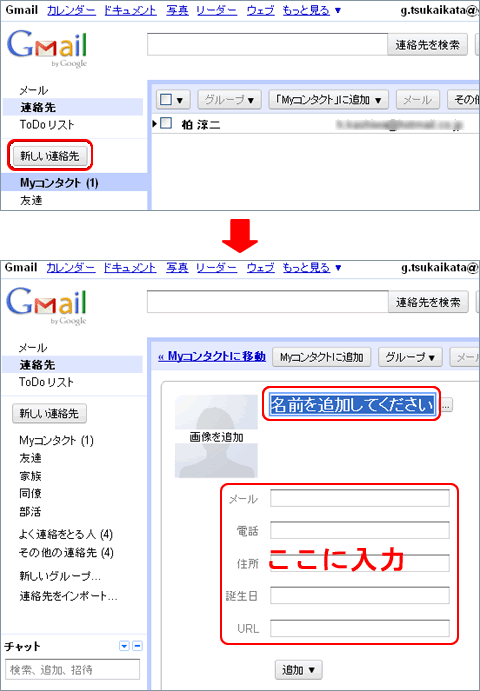
Task: Open カレンダー link on the new contact form page
Action: pos(71,267)
